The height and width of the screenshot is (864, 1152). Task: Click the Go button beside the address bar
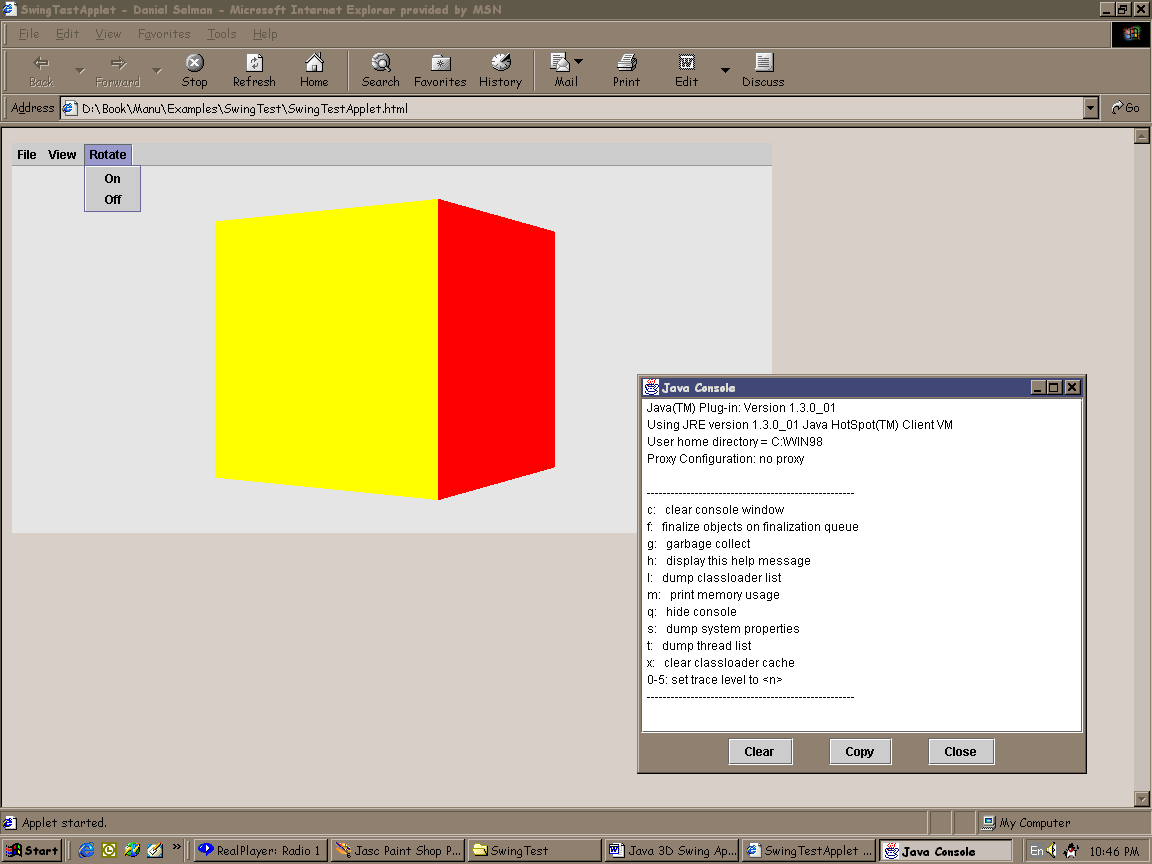1125,108
